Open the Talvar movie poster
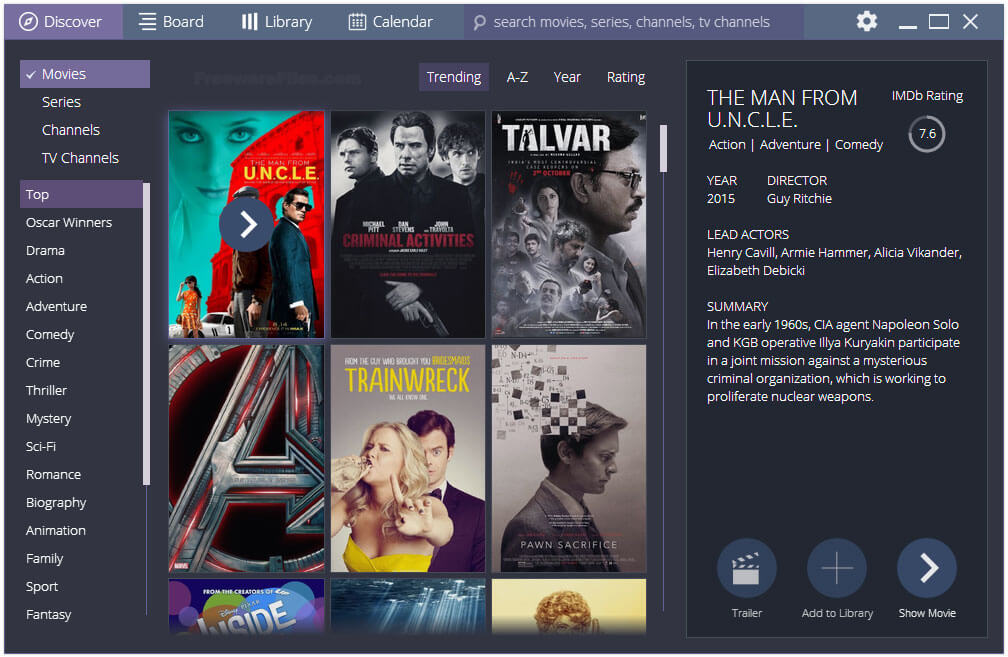The height and width of the screenshot is (657, 1008). 569,224
